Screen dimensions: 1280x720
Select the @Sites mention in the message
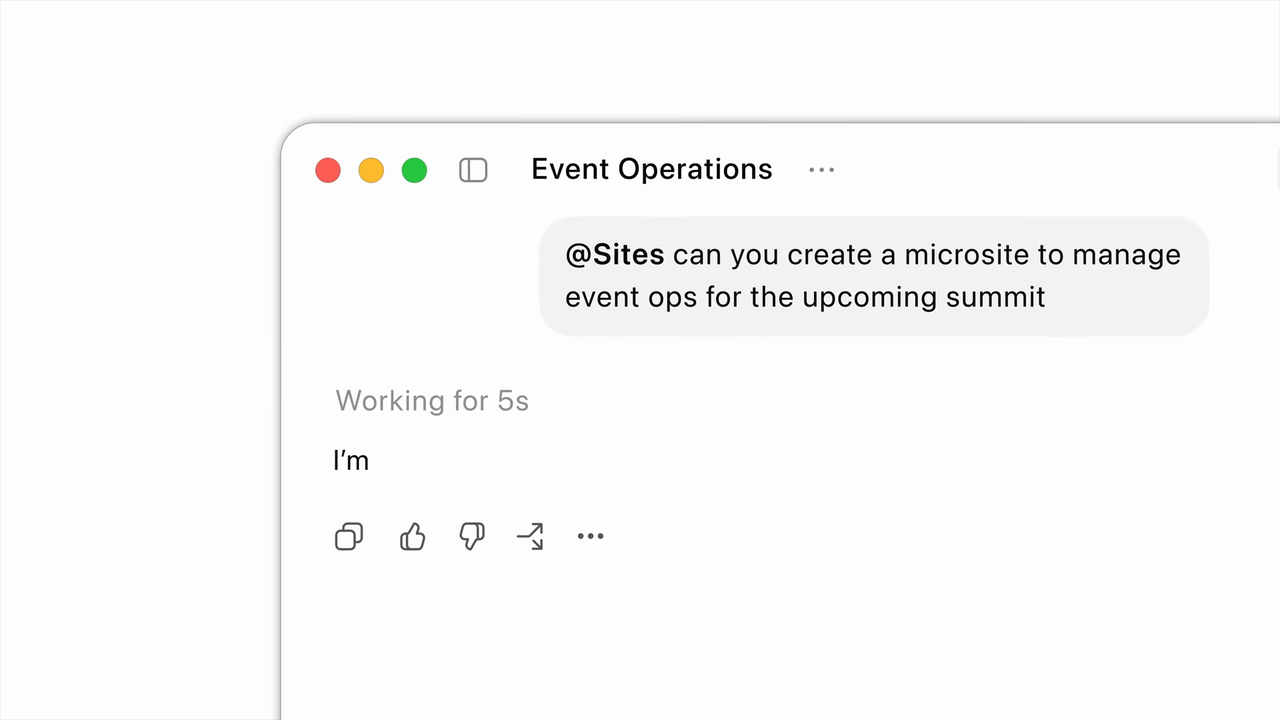pyautogui.click(x=615, y=255)
